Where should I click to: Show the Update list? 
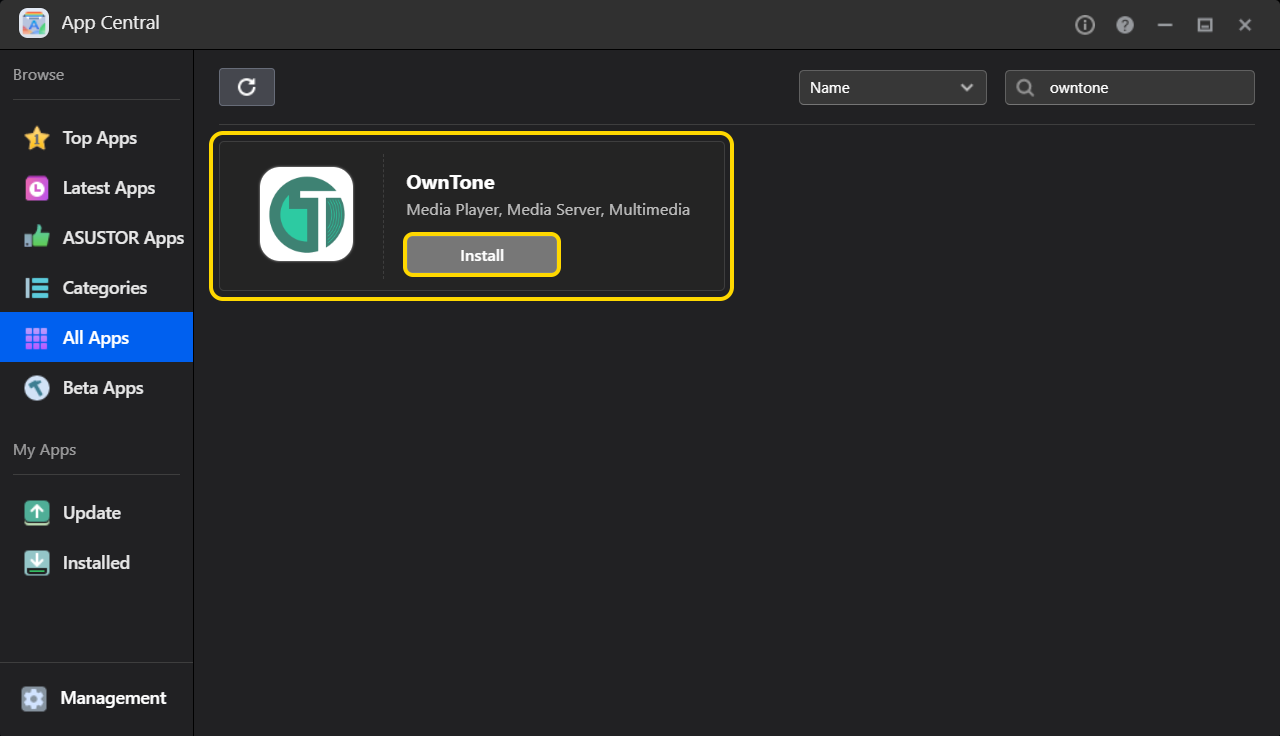pos(97,513)
